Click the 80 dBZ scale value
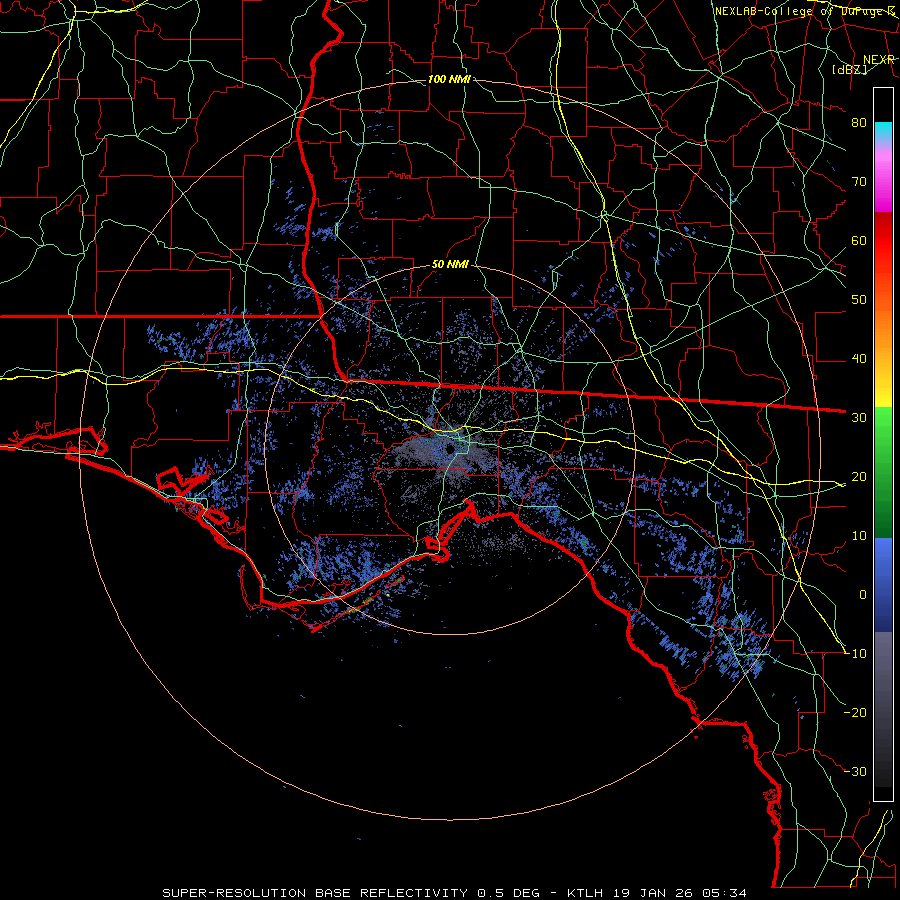900x900 pixels. click(x=859, y=123)
